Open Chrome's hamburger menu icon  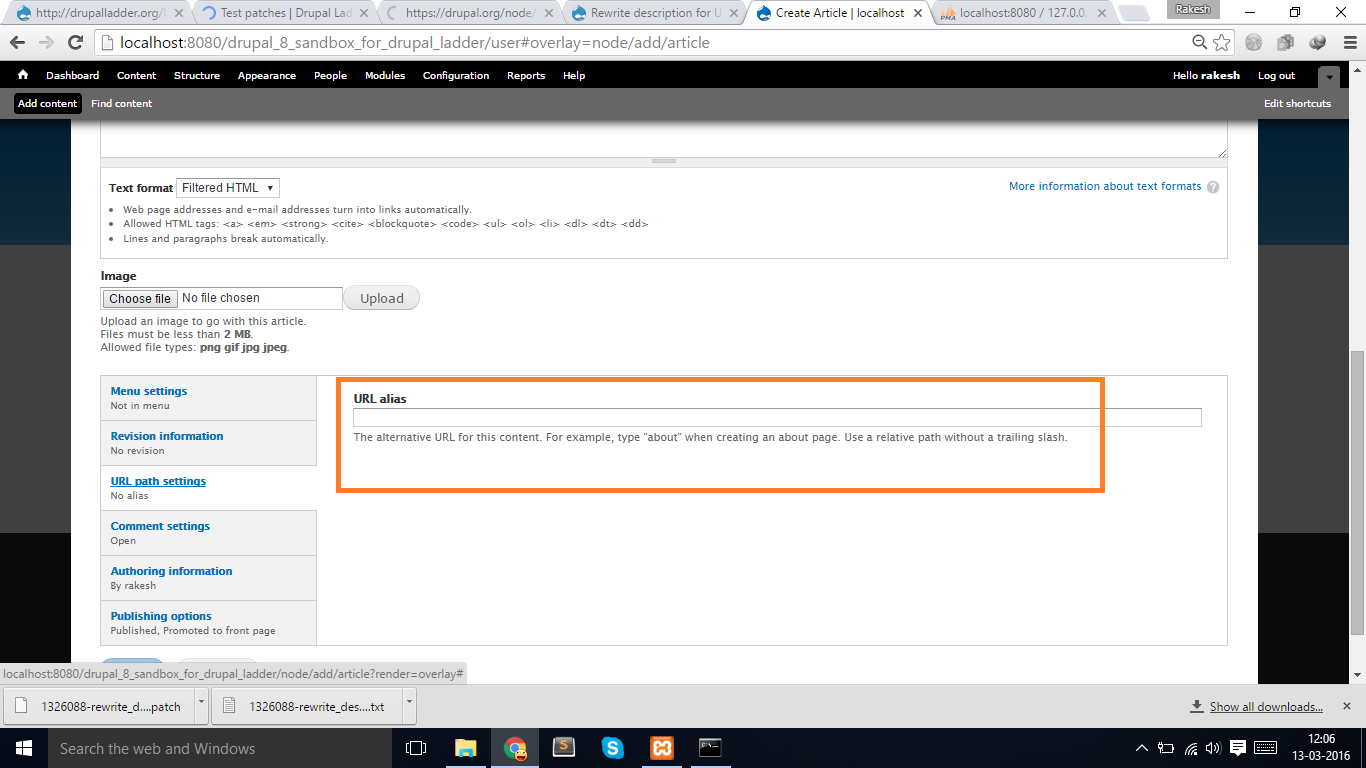[x=1344, y=44]
